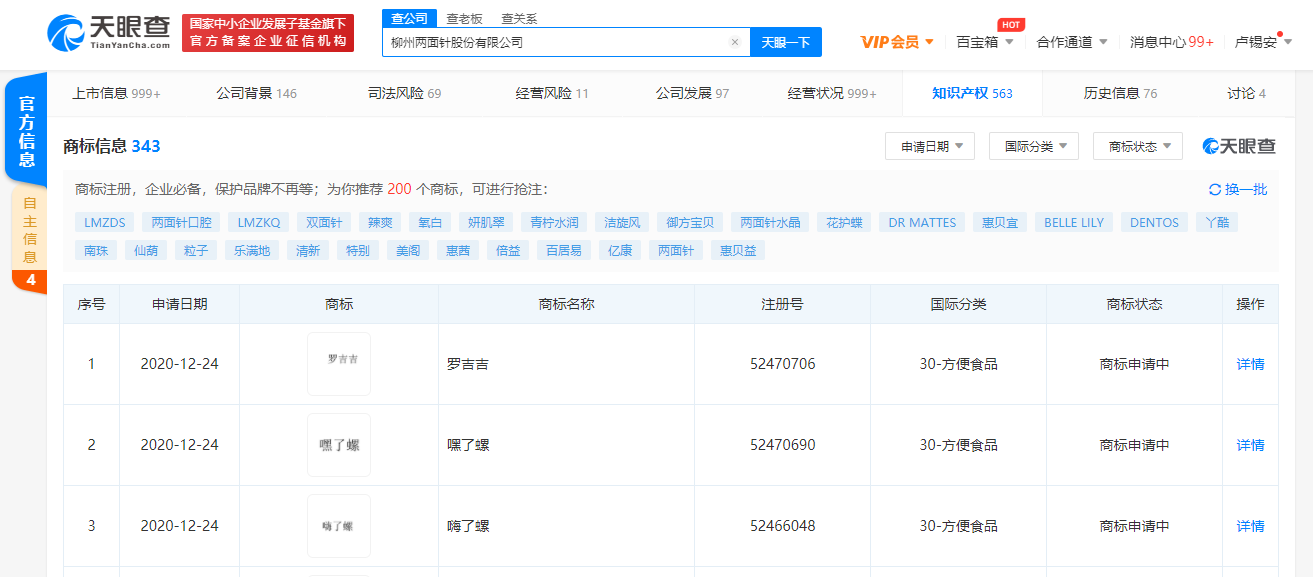Expand the 申请日期 filter dropdown
Viewport: 1313px width, 577px height.
(x=930, y=146)
